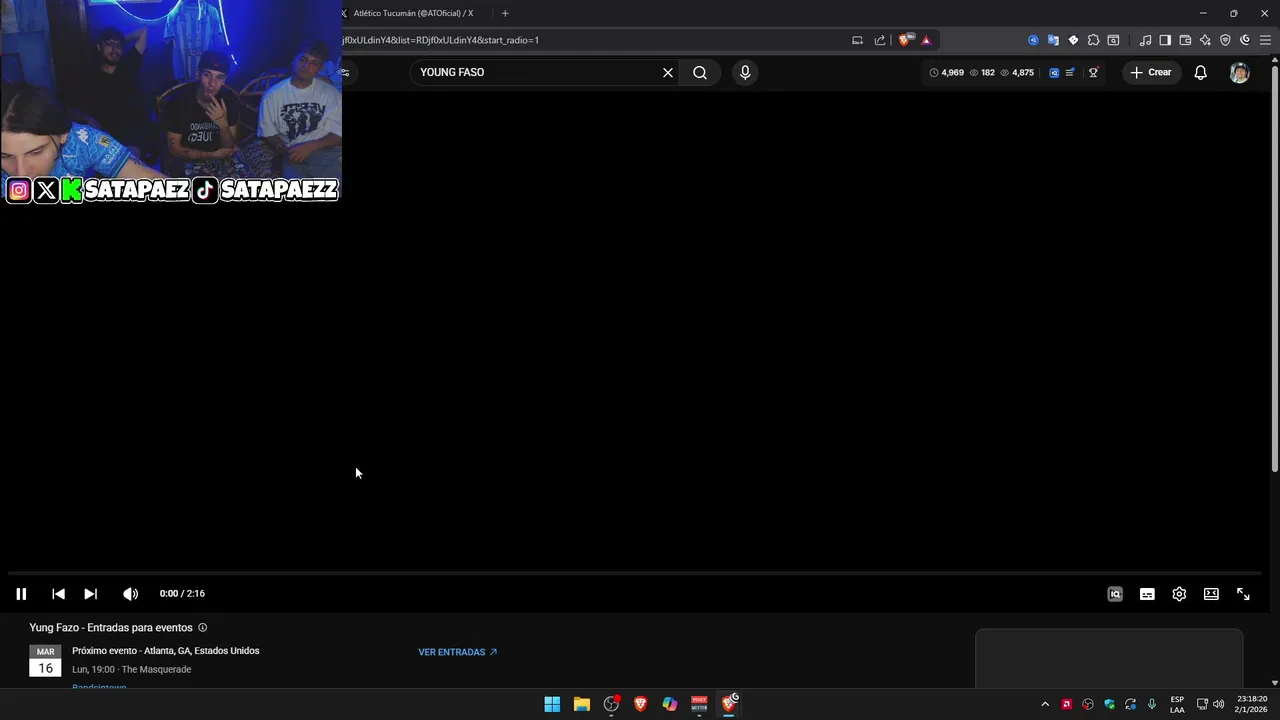Click the page-action search icon in toolbar
Viewport: 1280px width, 720px height.
tap(1113, 40)
